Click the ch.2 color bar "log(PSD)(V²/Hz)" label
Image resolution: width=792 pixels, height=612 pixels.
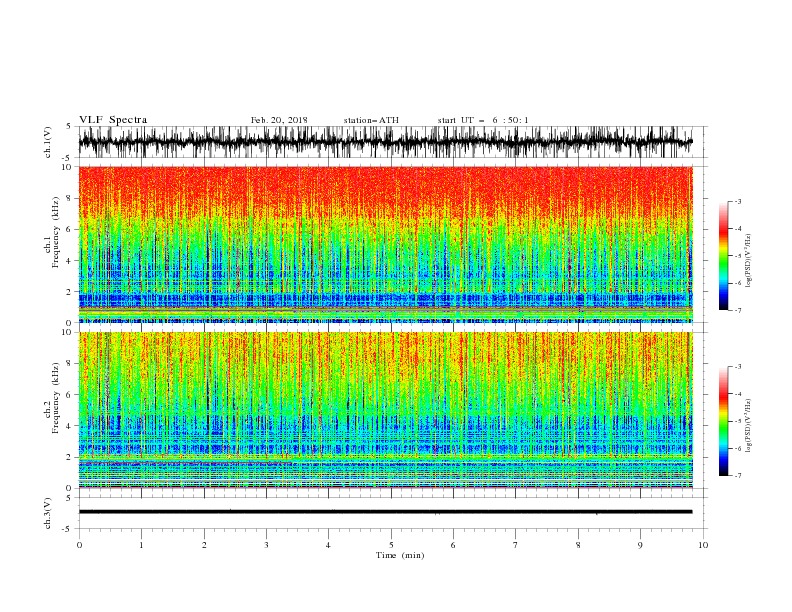748,425
